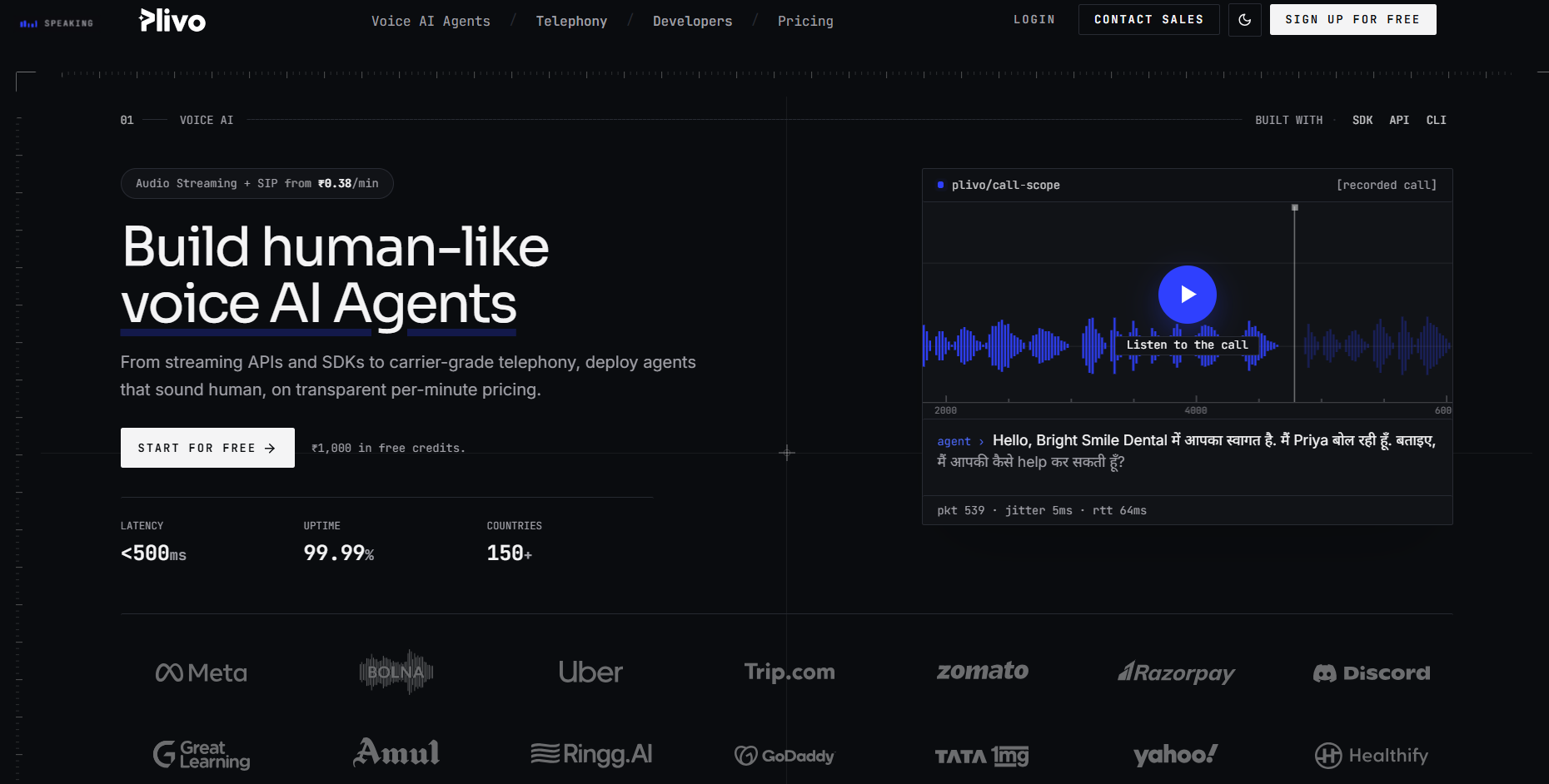Click the Trip.com logo

click(789, 672)
